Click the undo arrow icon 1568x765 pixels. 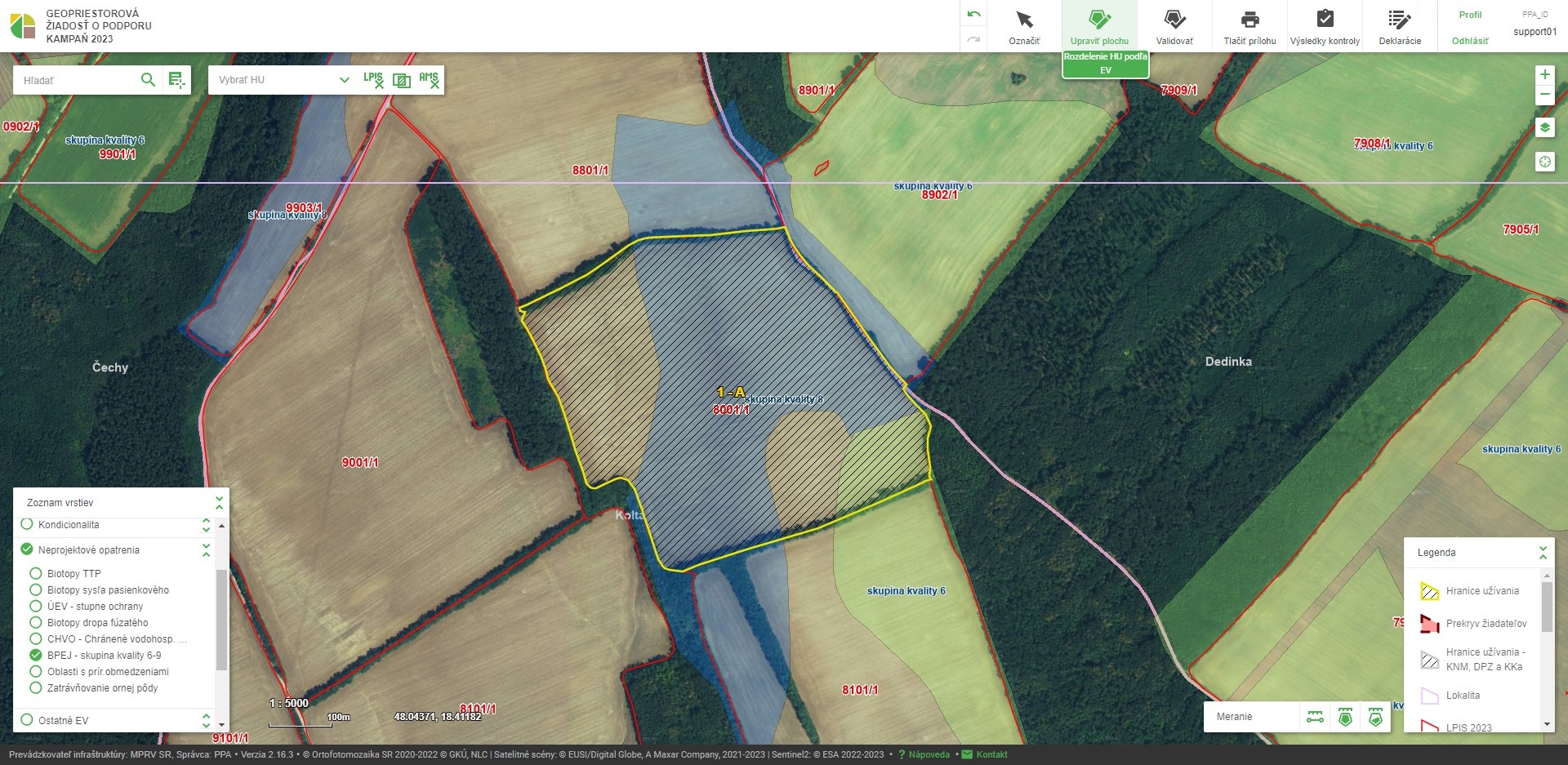pos(973,15)
